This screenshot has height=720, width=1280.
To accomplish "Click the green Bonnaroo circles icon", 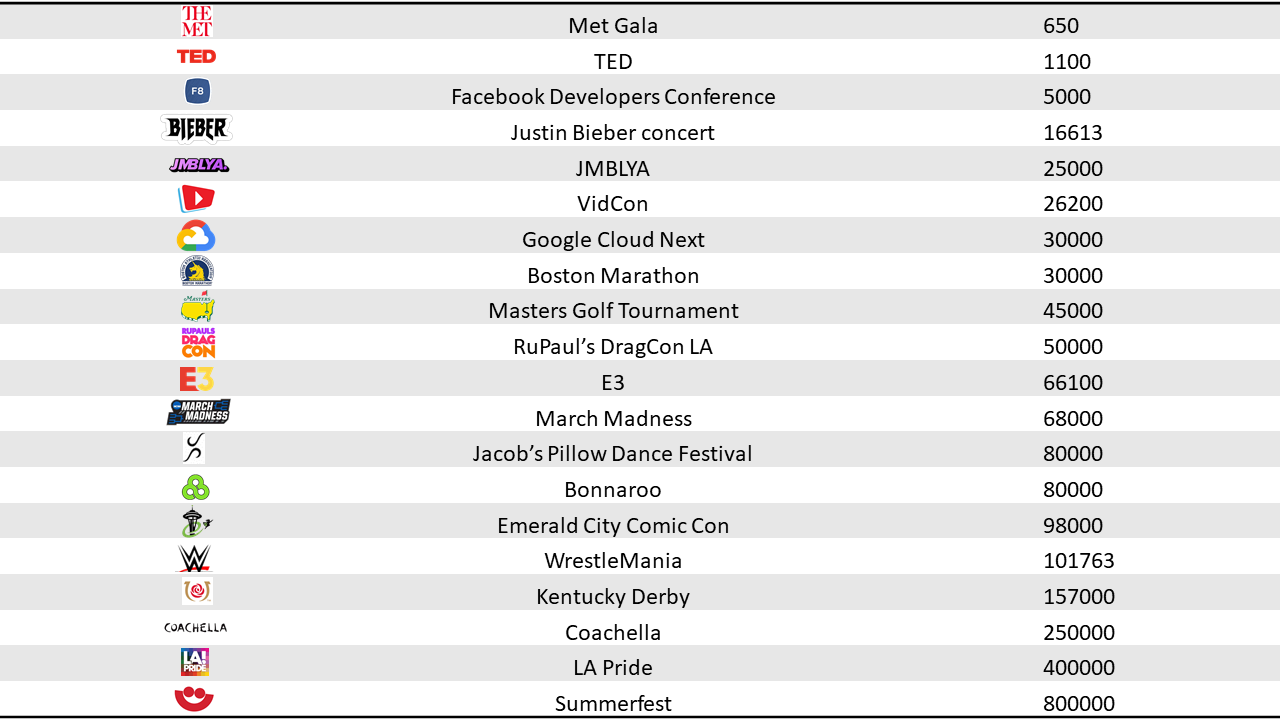I will [196, 488].
